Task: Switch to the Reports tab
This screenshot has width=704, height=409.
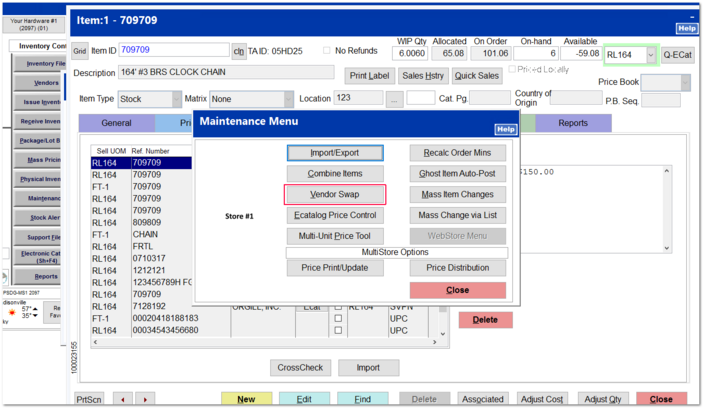Action: [x=573, y=123]
